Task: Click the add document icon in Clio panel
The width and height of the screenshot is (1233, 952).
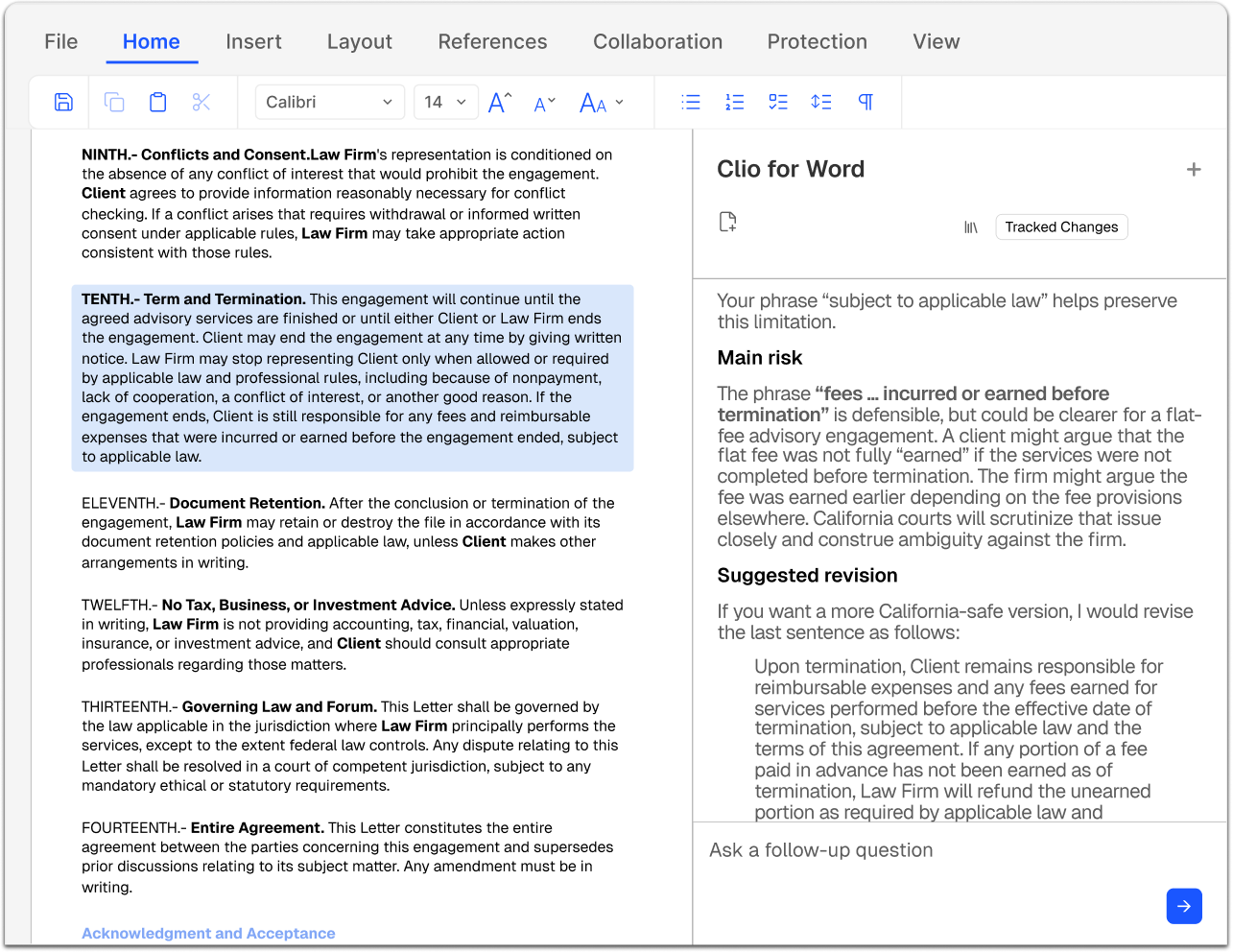Action: (728, 222)
